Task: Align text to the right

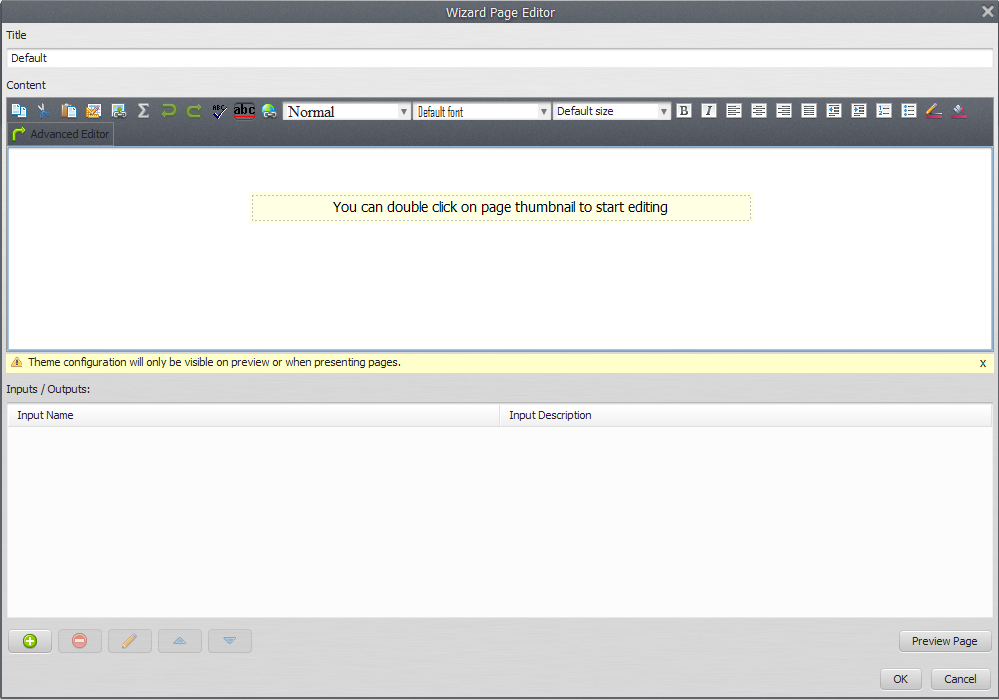Action: tap(784, 111)
